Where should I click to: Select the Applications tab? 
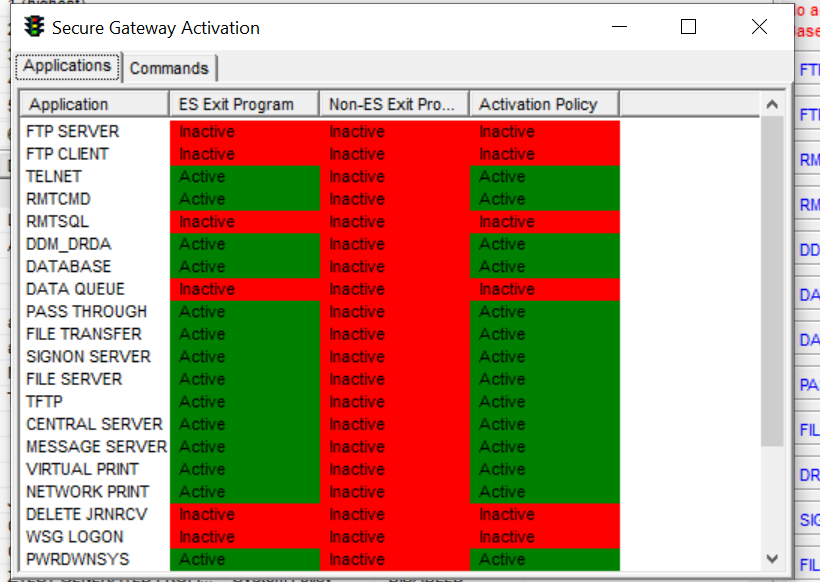[x=67, y=66]
